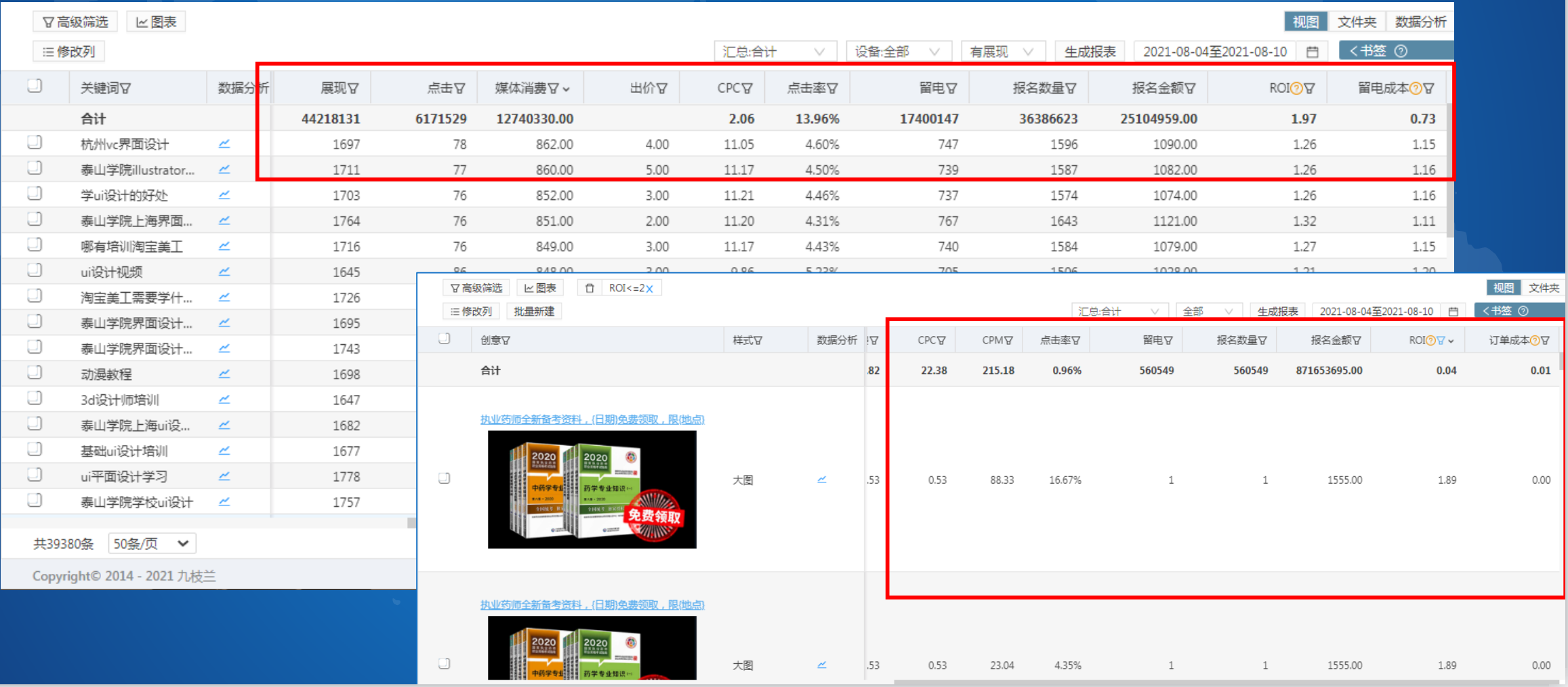Open 全部 dropdown in creative window
The image size is (1568, 687).
[1208, 312]
